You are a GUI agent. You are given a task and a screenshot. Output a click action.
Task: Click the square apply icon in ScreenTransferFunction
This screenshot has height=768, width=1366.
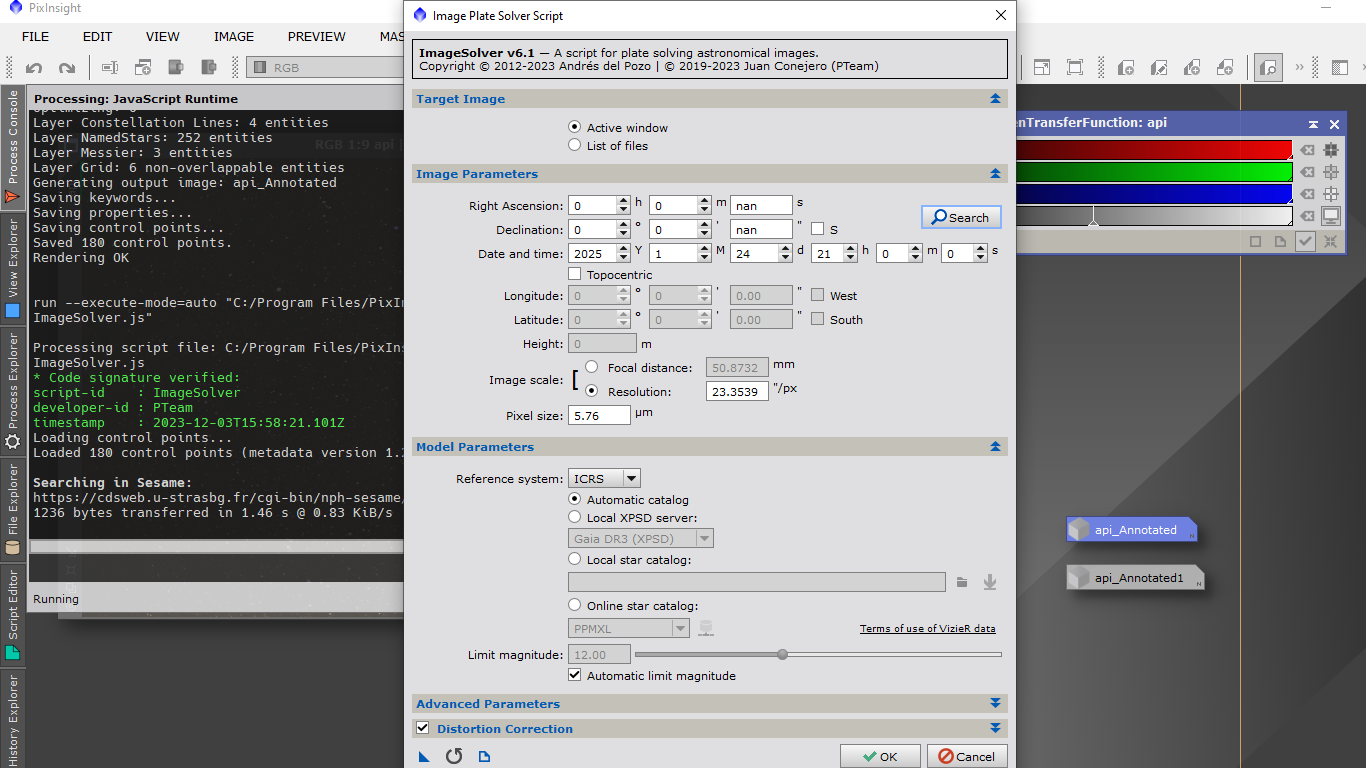coord(1256,241)
